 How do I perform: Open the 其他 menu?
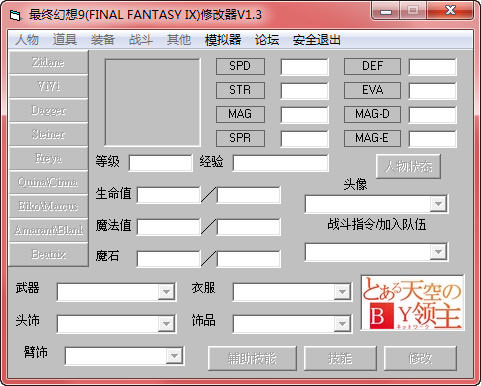tap(179, 40)
